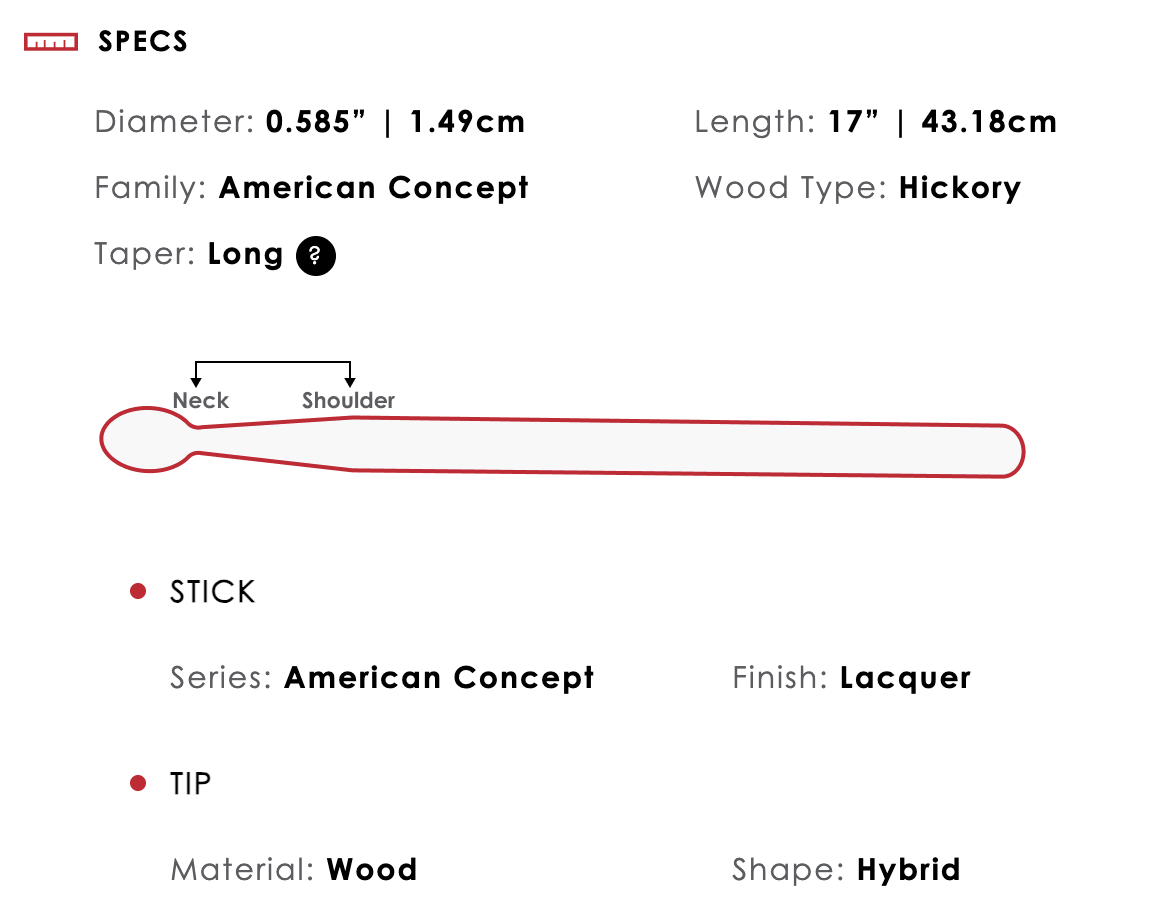Viewport: 1162px width, 918px height.
Task: Click the tip Shape value Hybrid
Action: tap(909, 869)
